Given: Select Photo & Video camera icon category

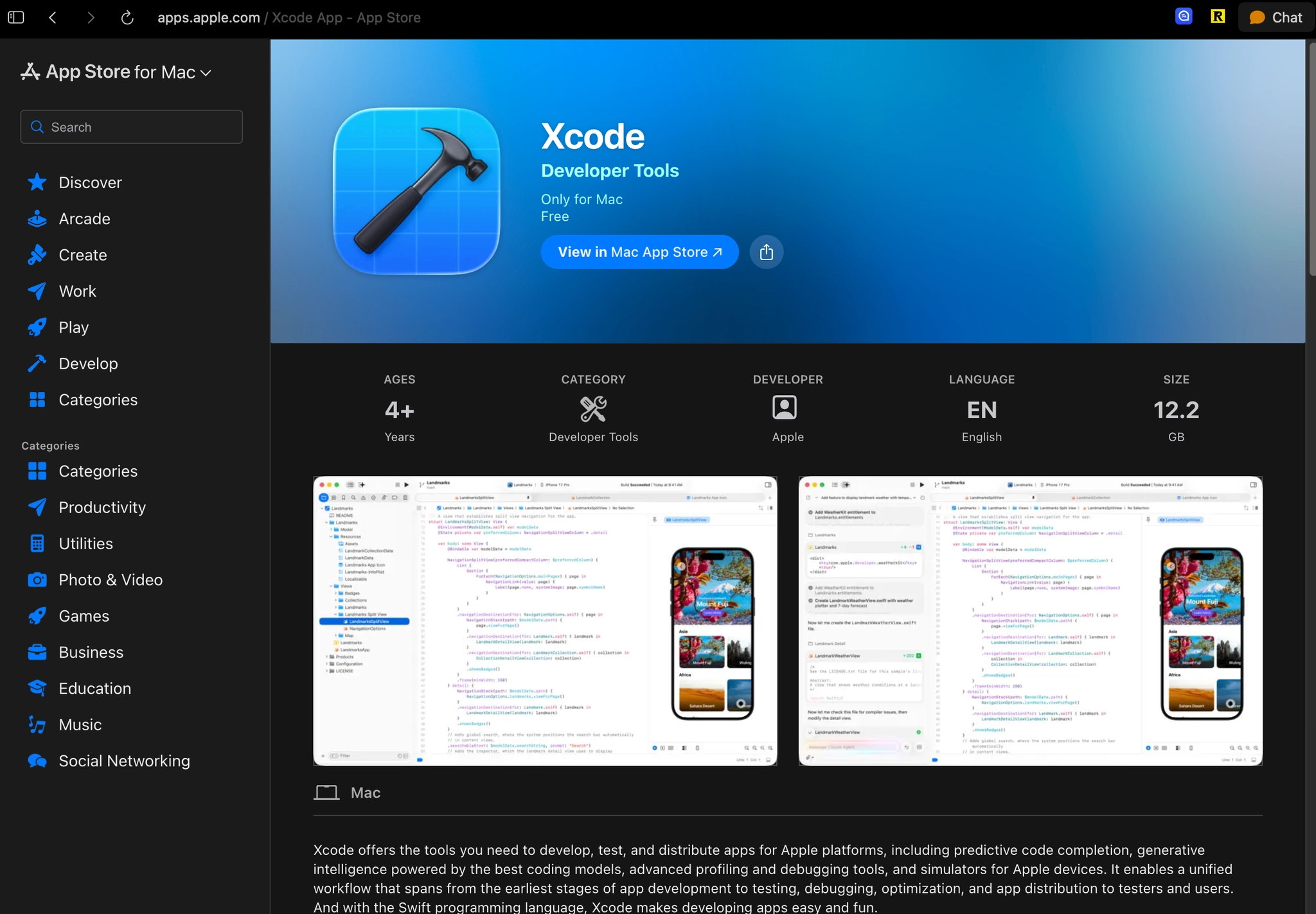Looking at the screenshot, I should 37,580.
